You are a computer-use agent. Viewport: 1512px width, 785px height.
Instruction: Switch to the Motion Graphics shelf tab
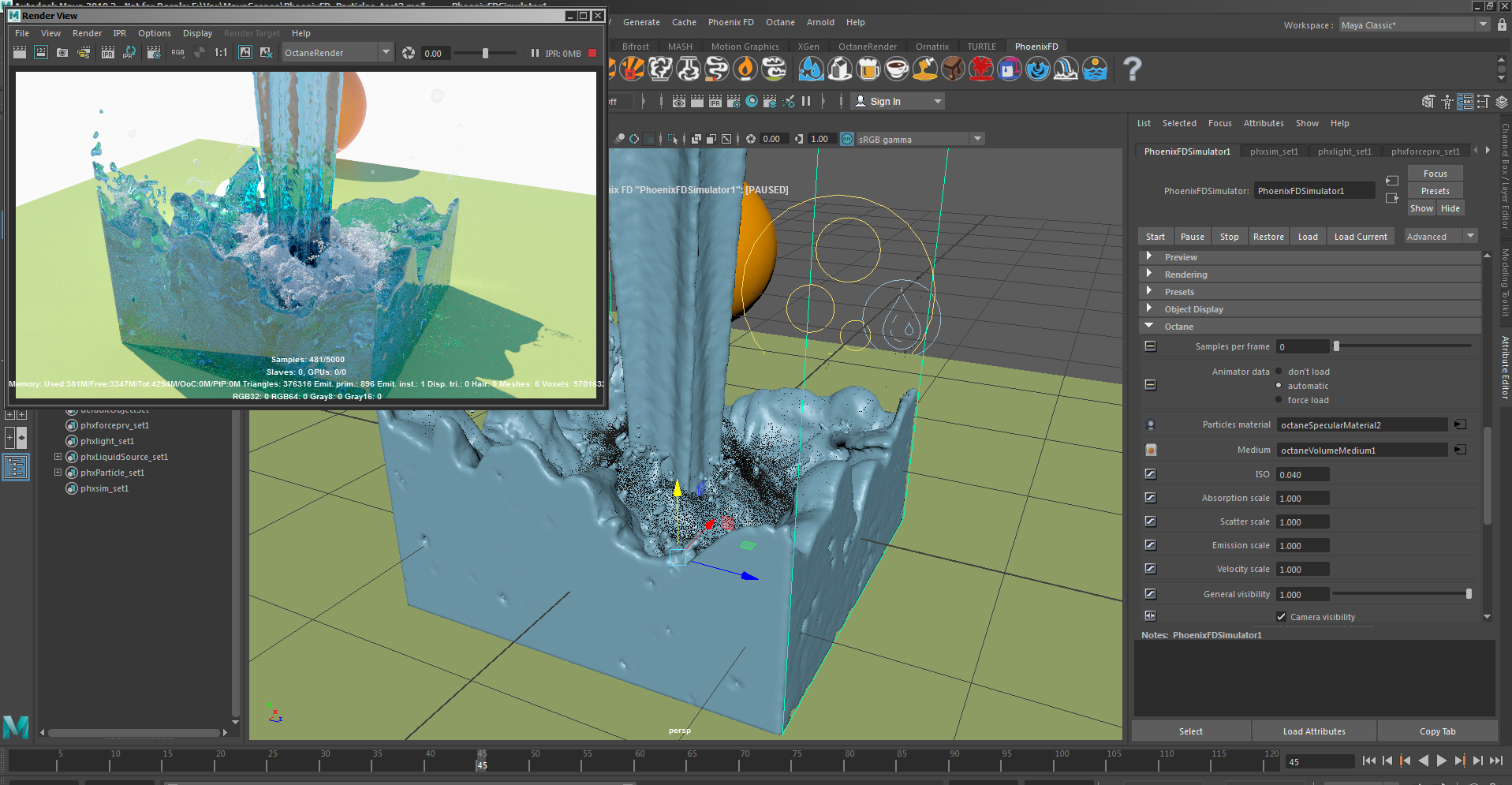(745, 47)
